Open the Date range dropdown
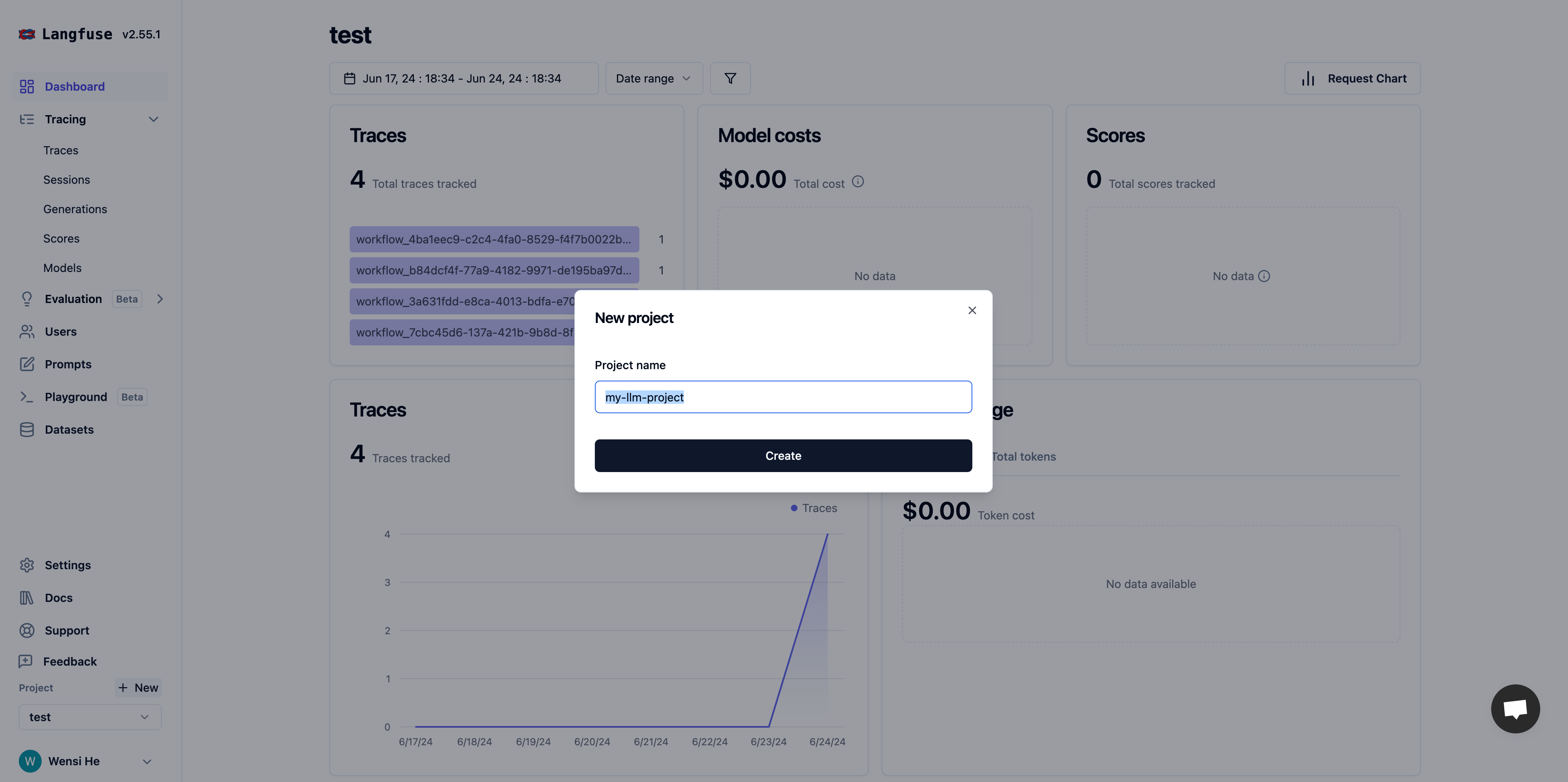Screen dimensions: 1568x782 pyautogui.click(x=653, y=78)
